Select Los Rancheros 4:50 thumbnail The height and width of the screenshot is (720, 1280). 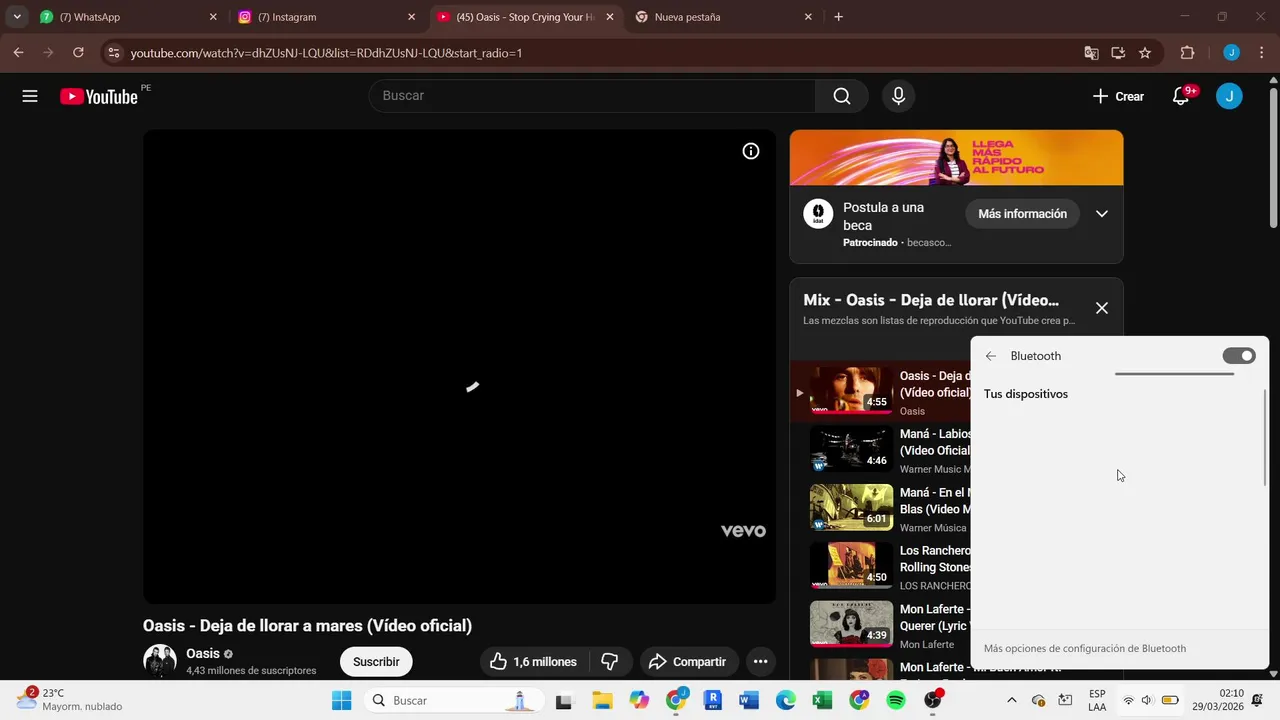(x=851, y=566)
